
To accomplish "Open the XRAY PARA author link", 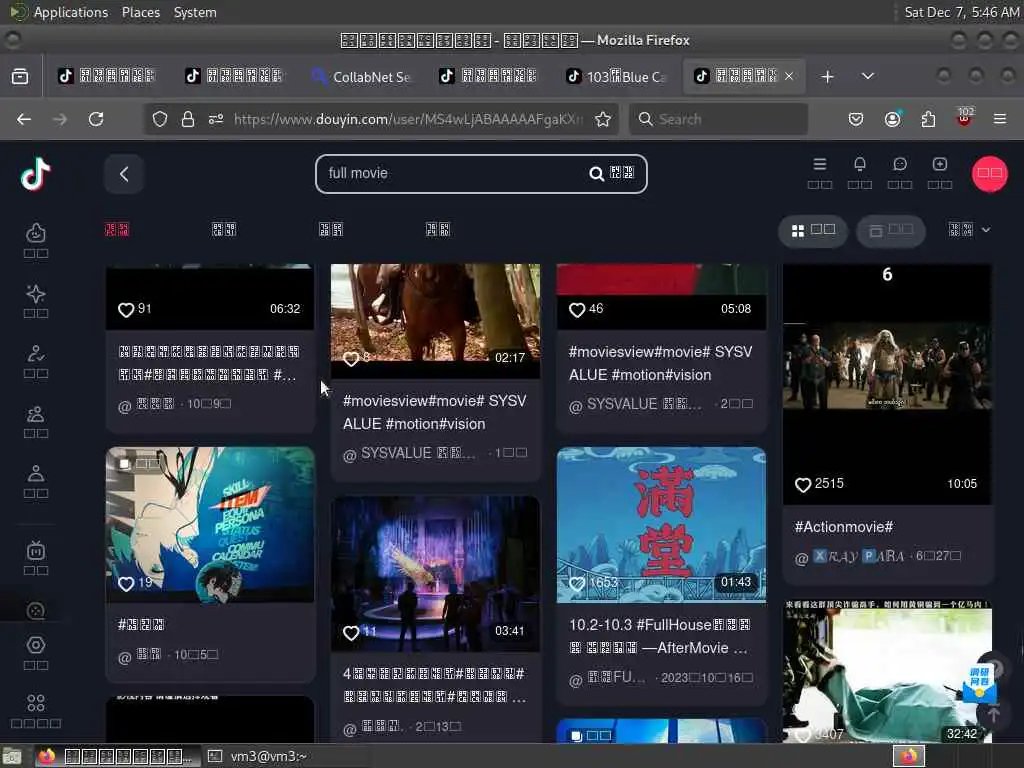I will pos(858,556).
